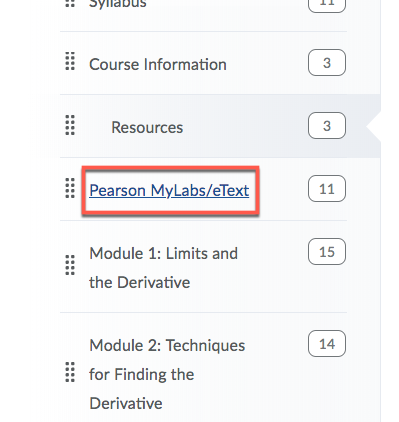399x422 pixels.
Task: Click the 14 badge for Module 2
Action: tap(327, 344)
